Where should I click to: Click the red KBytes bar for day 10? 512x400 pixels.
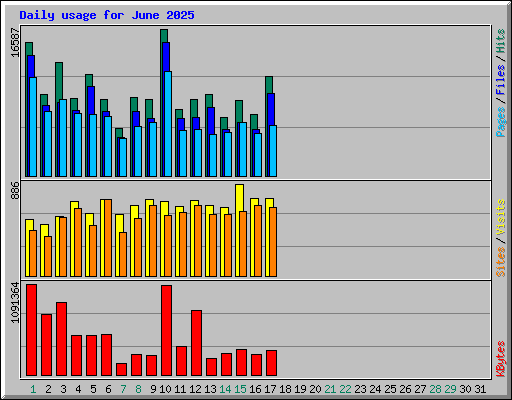[167, 330]
